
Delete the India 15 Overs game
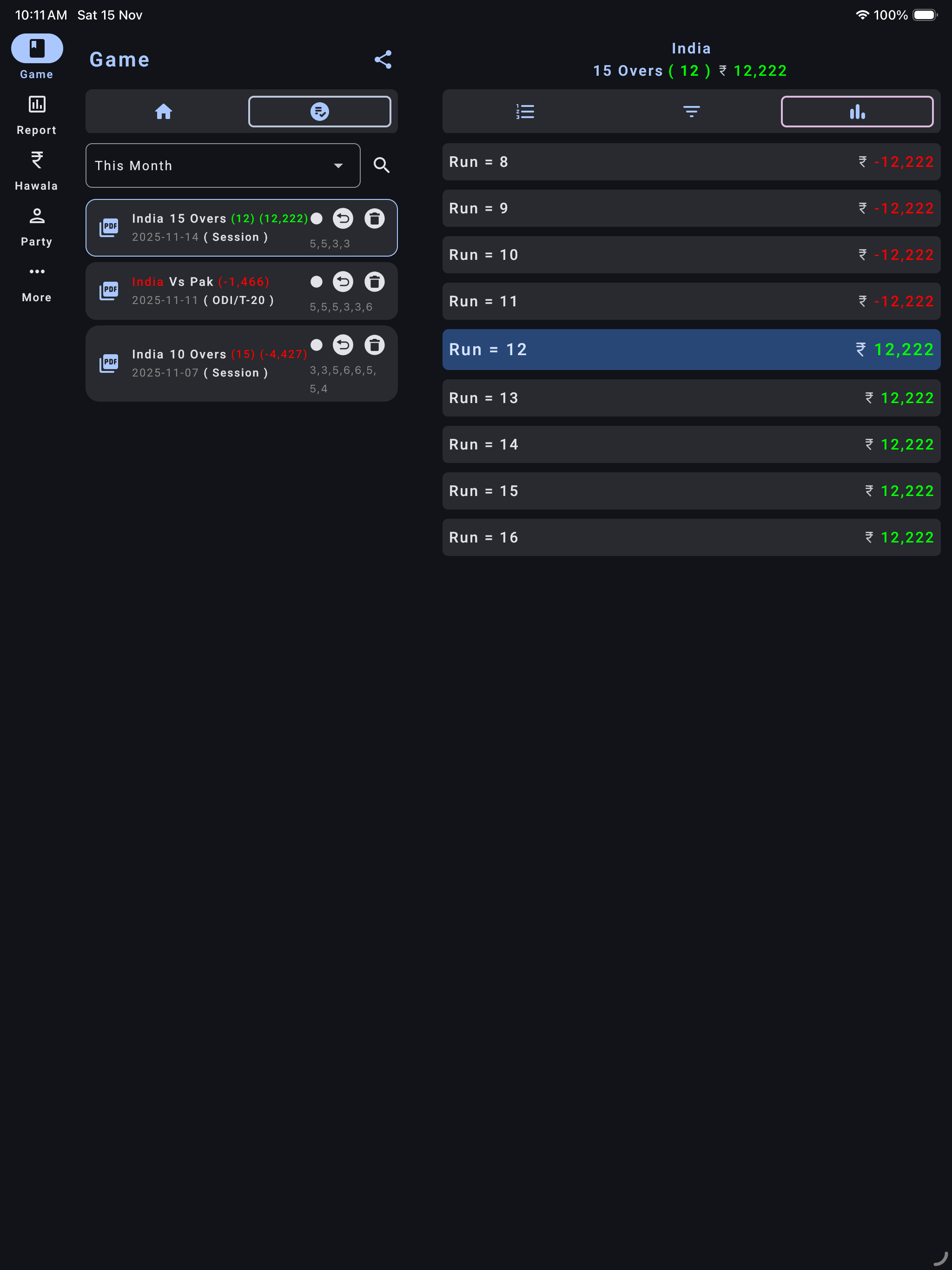point(374,219)
